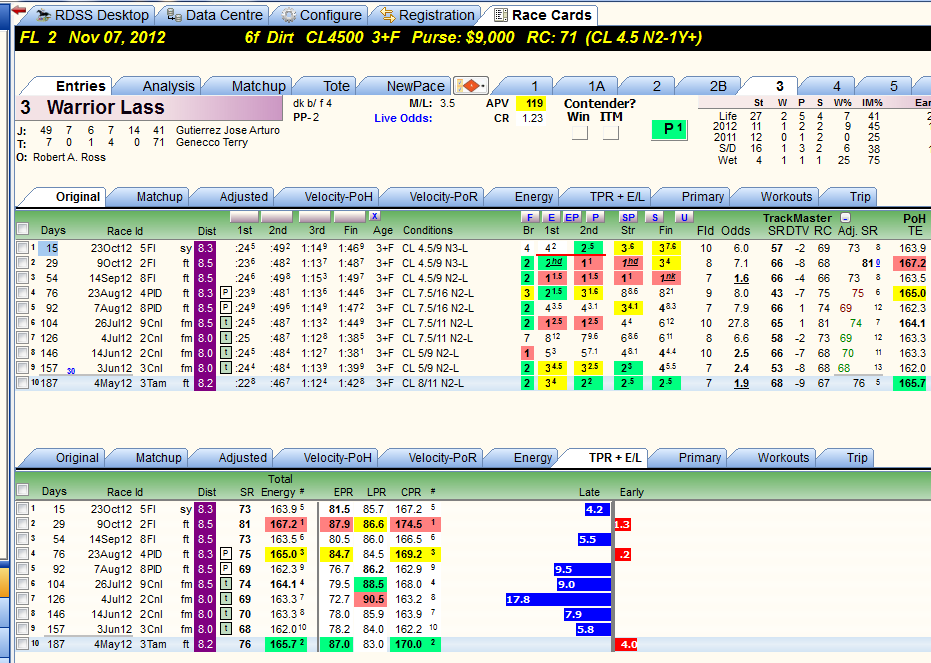Click the P icon on 7Aug12 upper row
Image resolution: width=931 pixels, height=663 pixels.
[226, 308]
